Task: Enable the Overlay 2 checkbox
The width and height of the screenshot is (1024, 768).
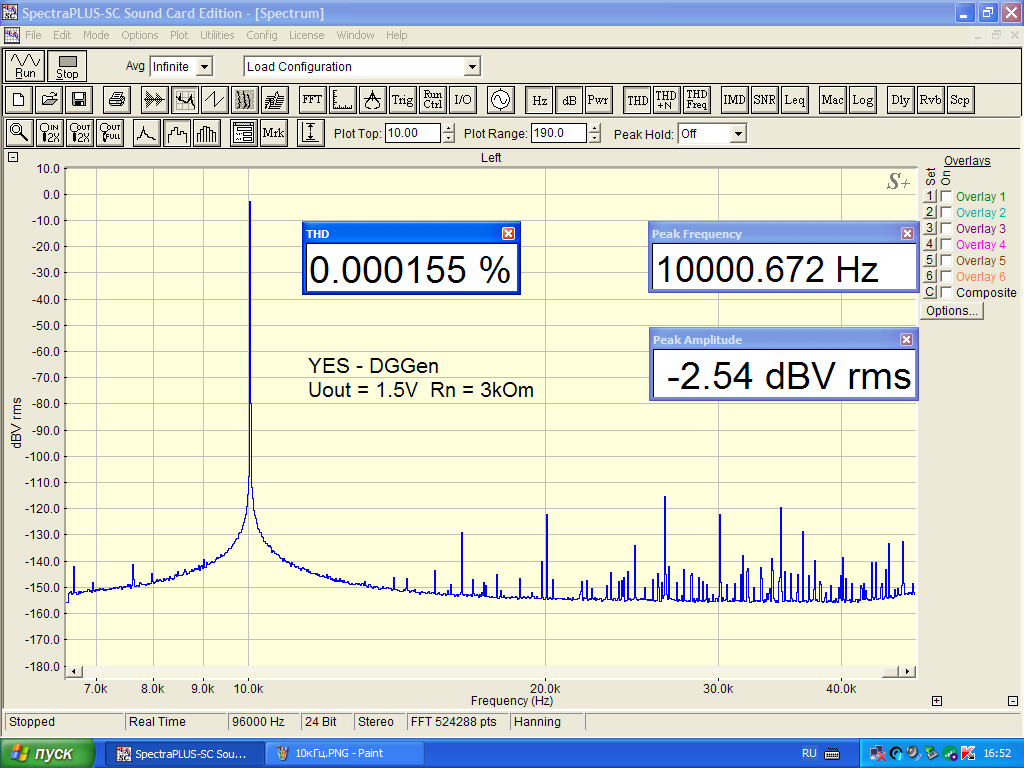Action: [x=946, y=212]
